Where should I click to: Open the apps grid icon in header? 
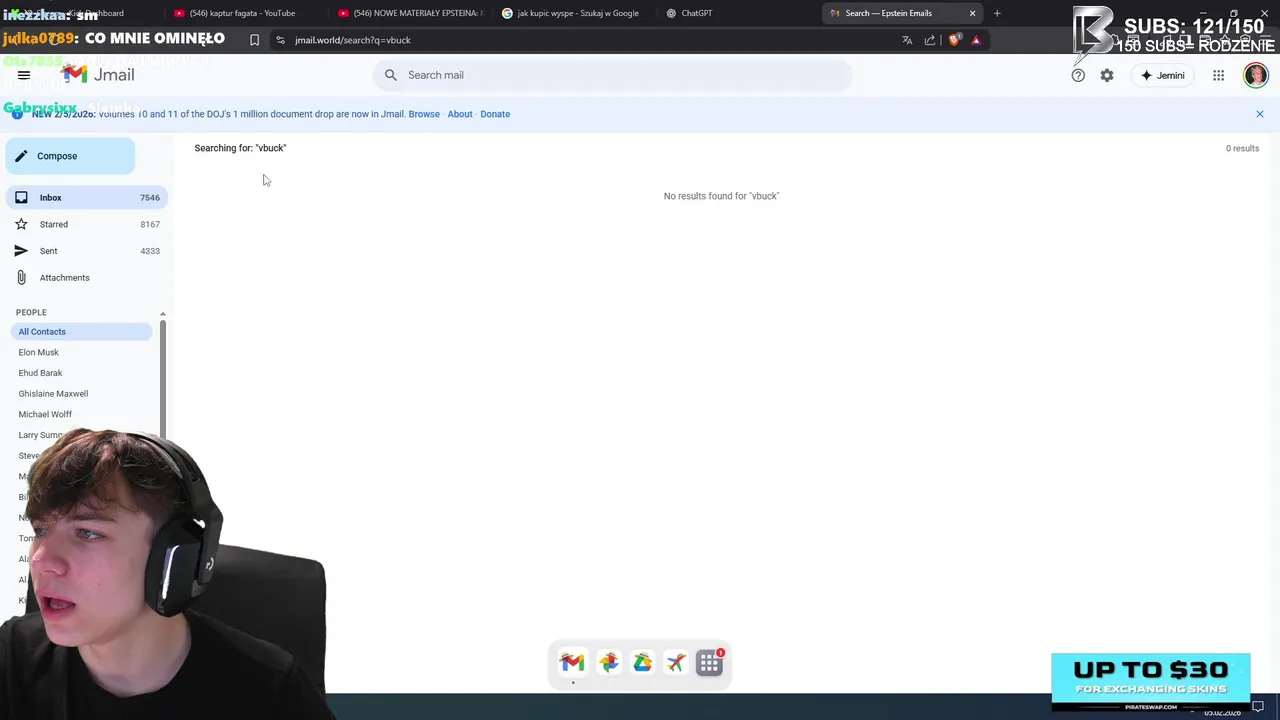click(1218, 75)
